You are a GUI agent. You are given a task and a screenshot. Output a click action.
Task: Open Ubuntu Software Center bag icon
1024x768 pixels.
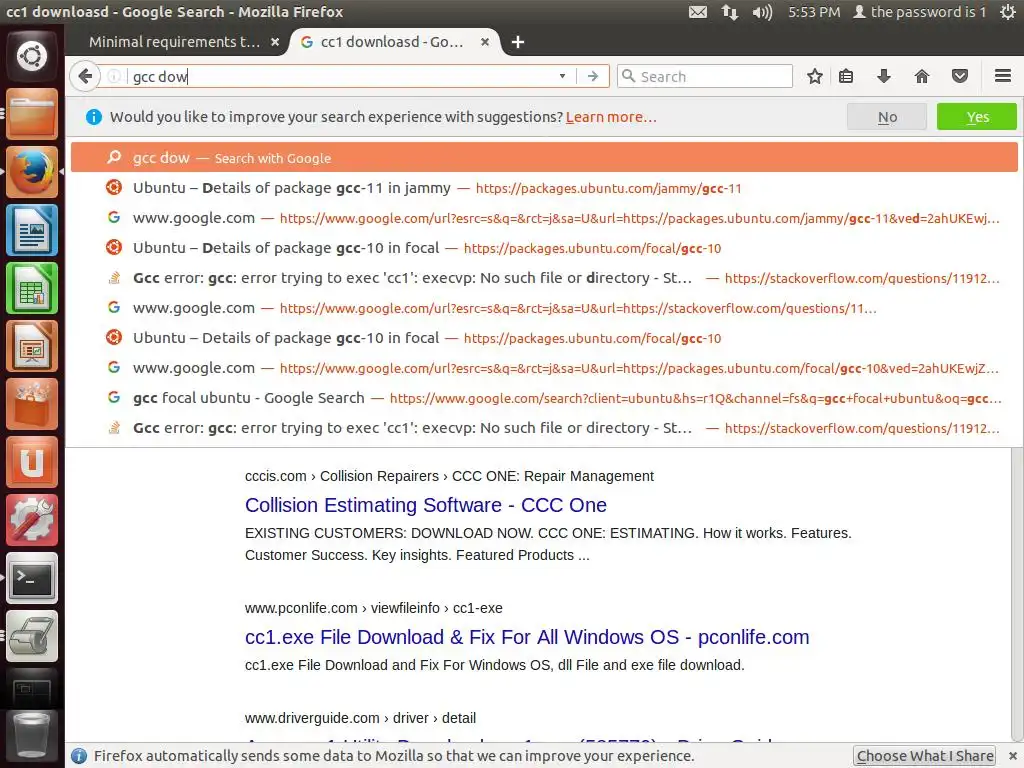pyautogui.click(x=32, y=404)
